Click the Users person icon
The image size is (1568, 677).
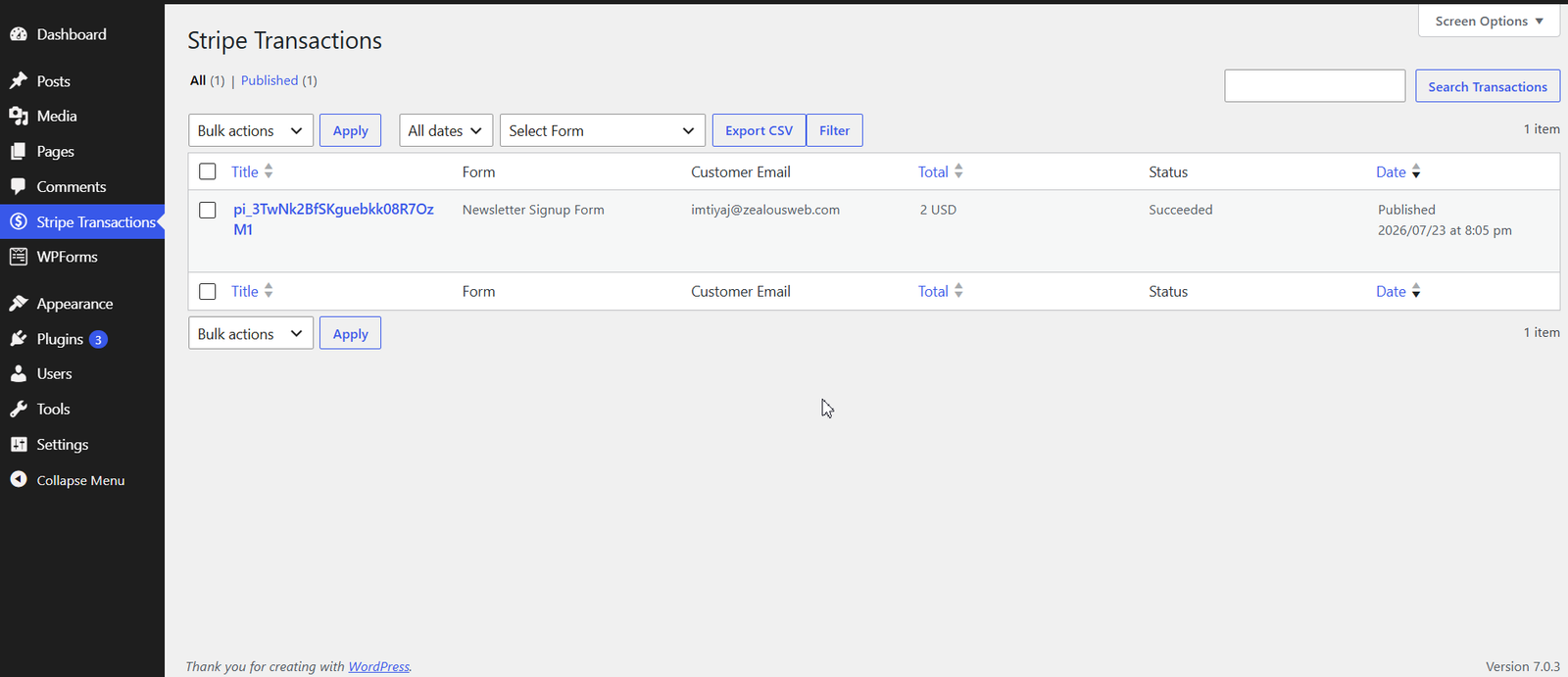pos(19,373)
